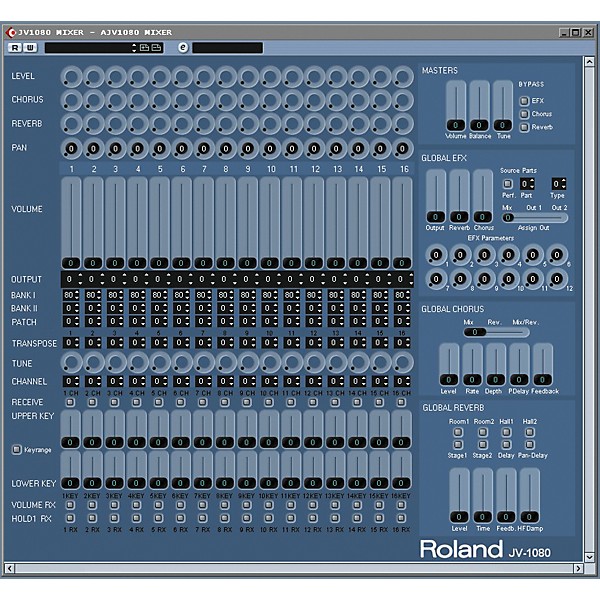Viewport: 600px width, 600px height.
Task: Click EFX Parameter knob 12
Action: point(557,279)
